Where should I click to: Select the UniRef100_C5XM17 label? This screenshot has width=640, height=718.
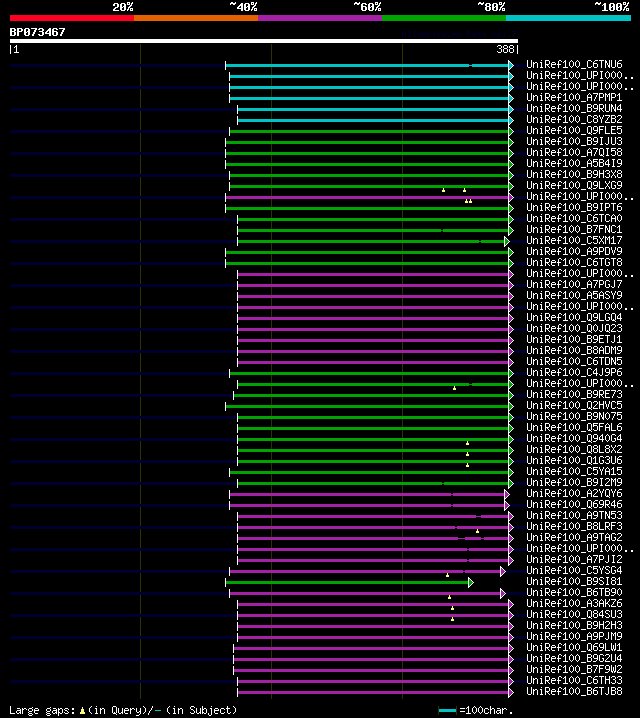click(574, 240)
